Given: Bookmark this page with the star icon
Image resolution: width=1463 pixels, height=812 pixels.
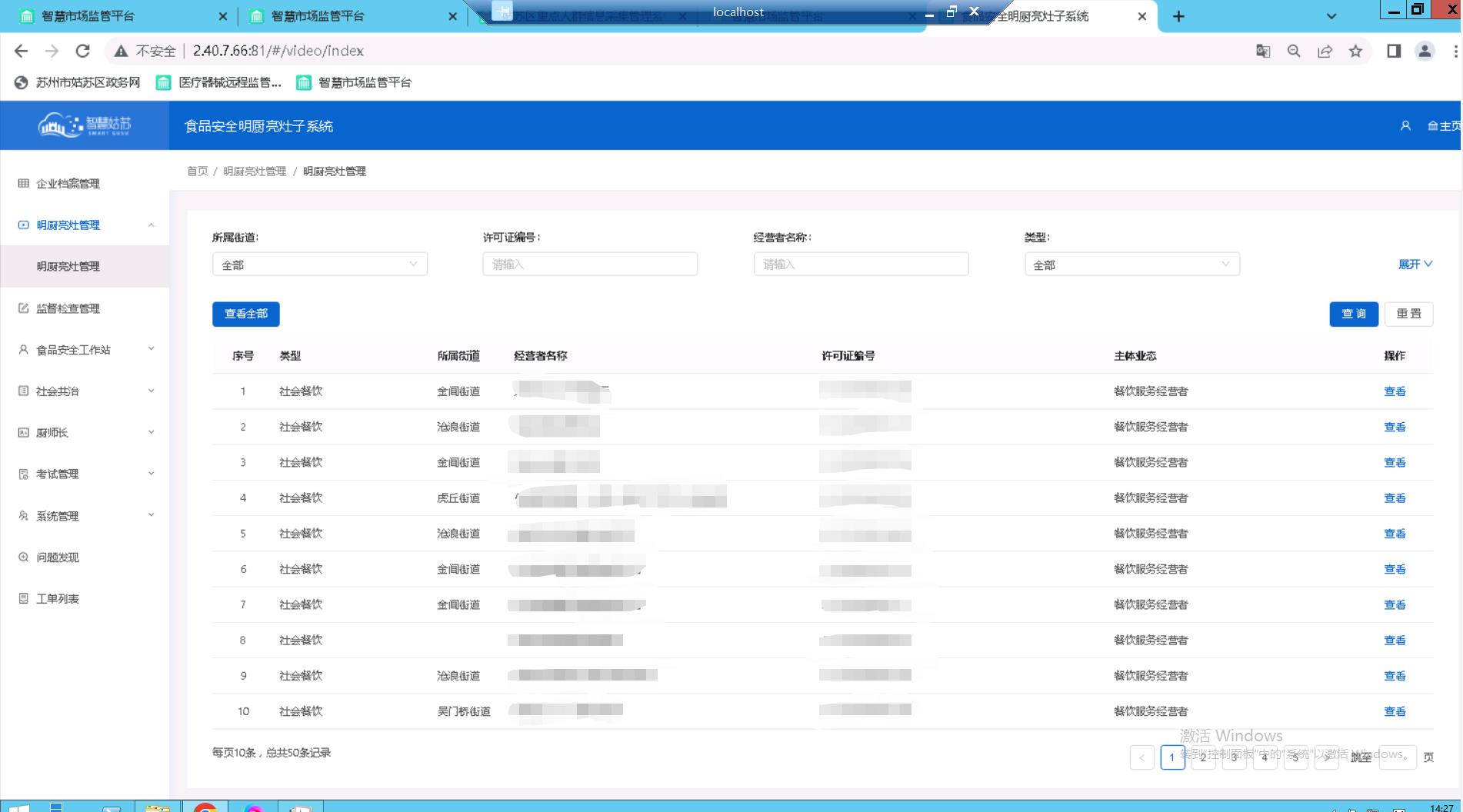Looking at the screenshot, I should pos(1355,51).
